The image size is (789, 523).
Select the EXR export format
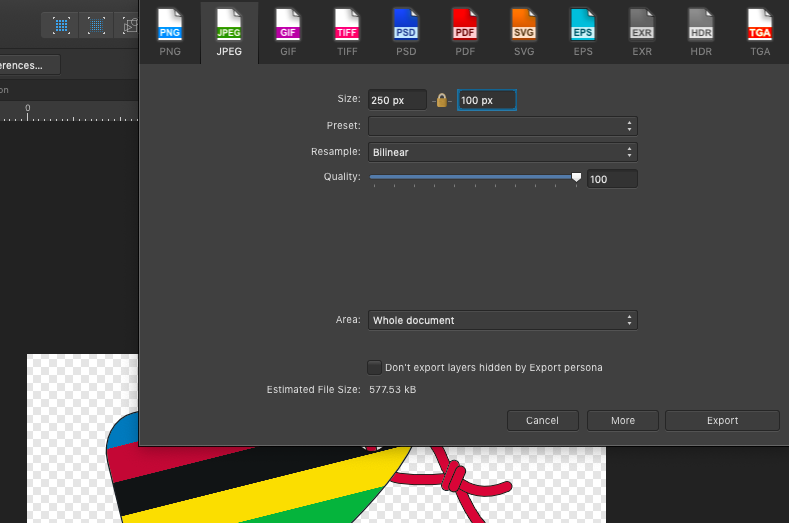642,32
